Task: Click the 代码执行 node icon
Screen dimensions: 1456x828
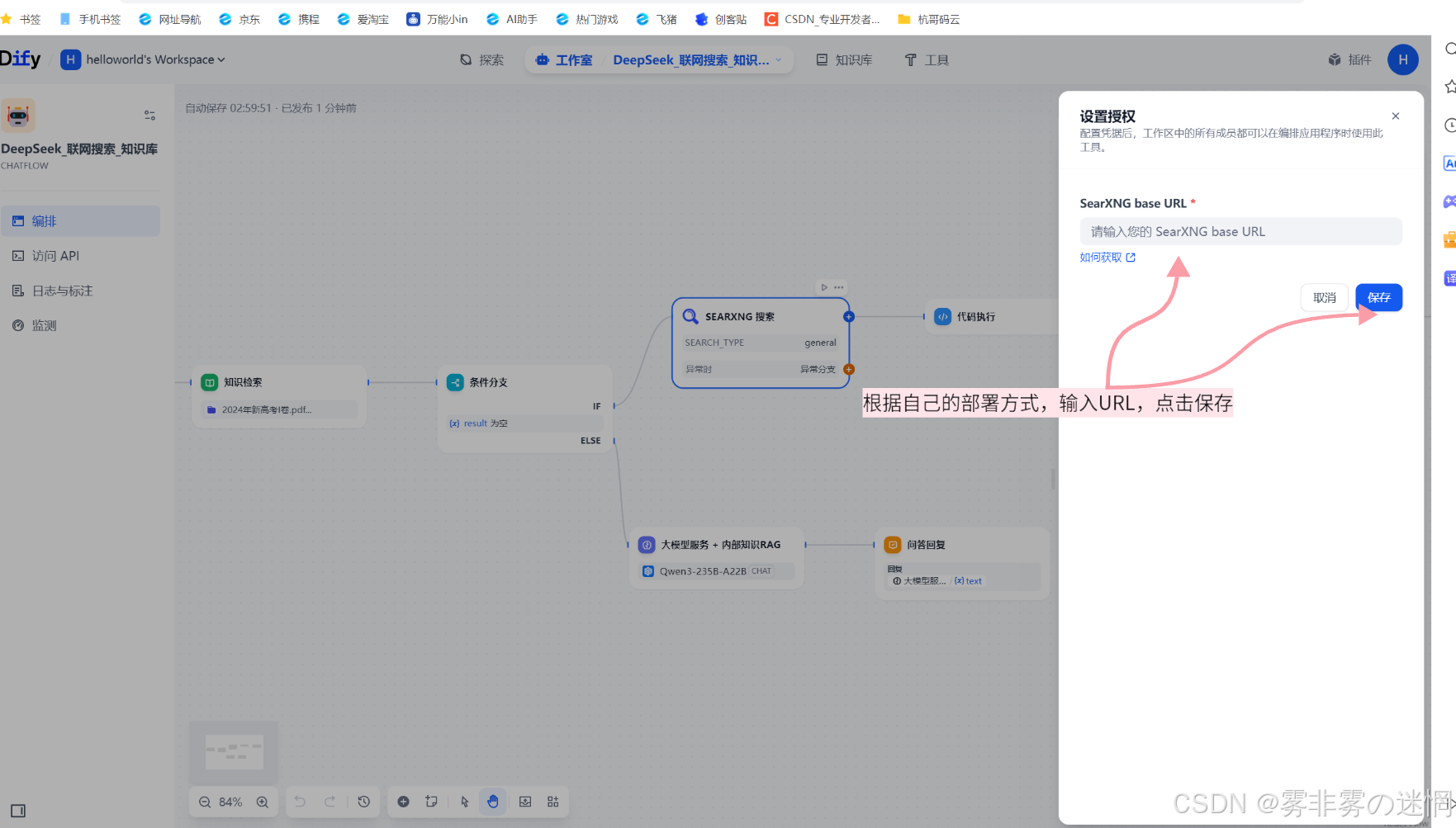Action: 942,316
